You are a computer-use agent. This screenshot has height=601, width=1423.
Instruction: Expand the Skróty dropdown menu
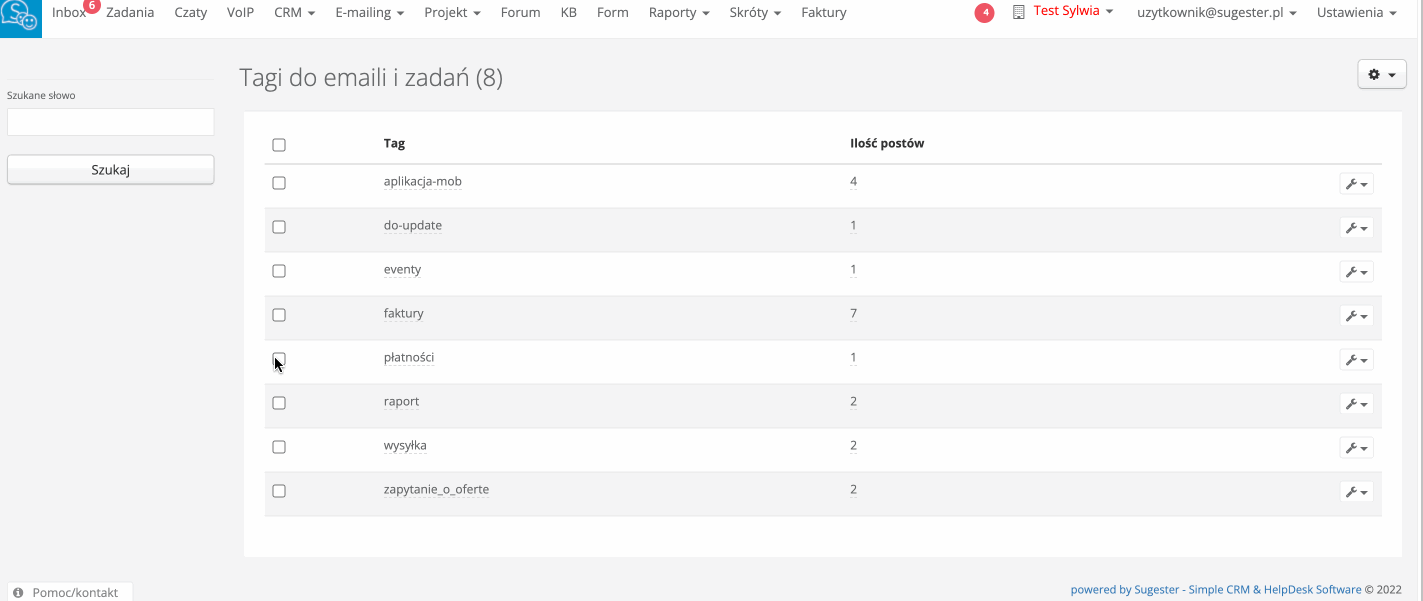(x=756, y=13)
